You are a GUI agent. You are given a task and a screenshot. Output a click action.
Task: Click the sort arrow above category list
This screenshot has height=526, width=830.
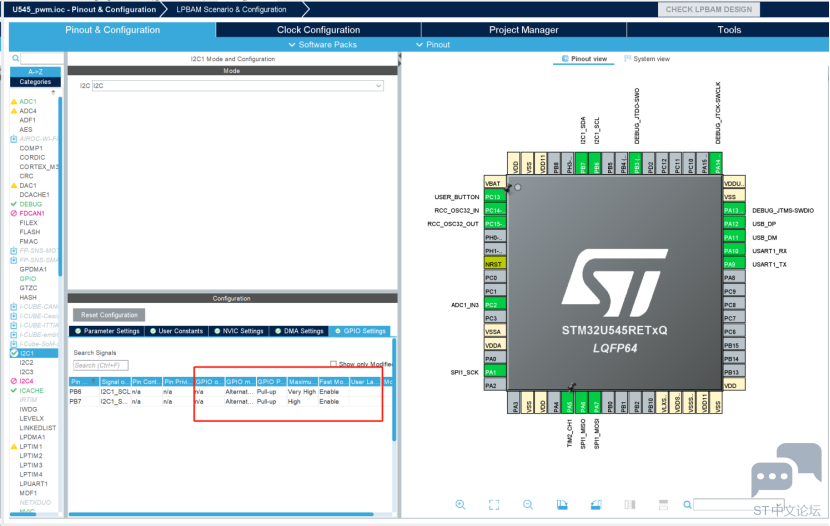(x=53, y=93)
